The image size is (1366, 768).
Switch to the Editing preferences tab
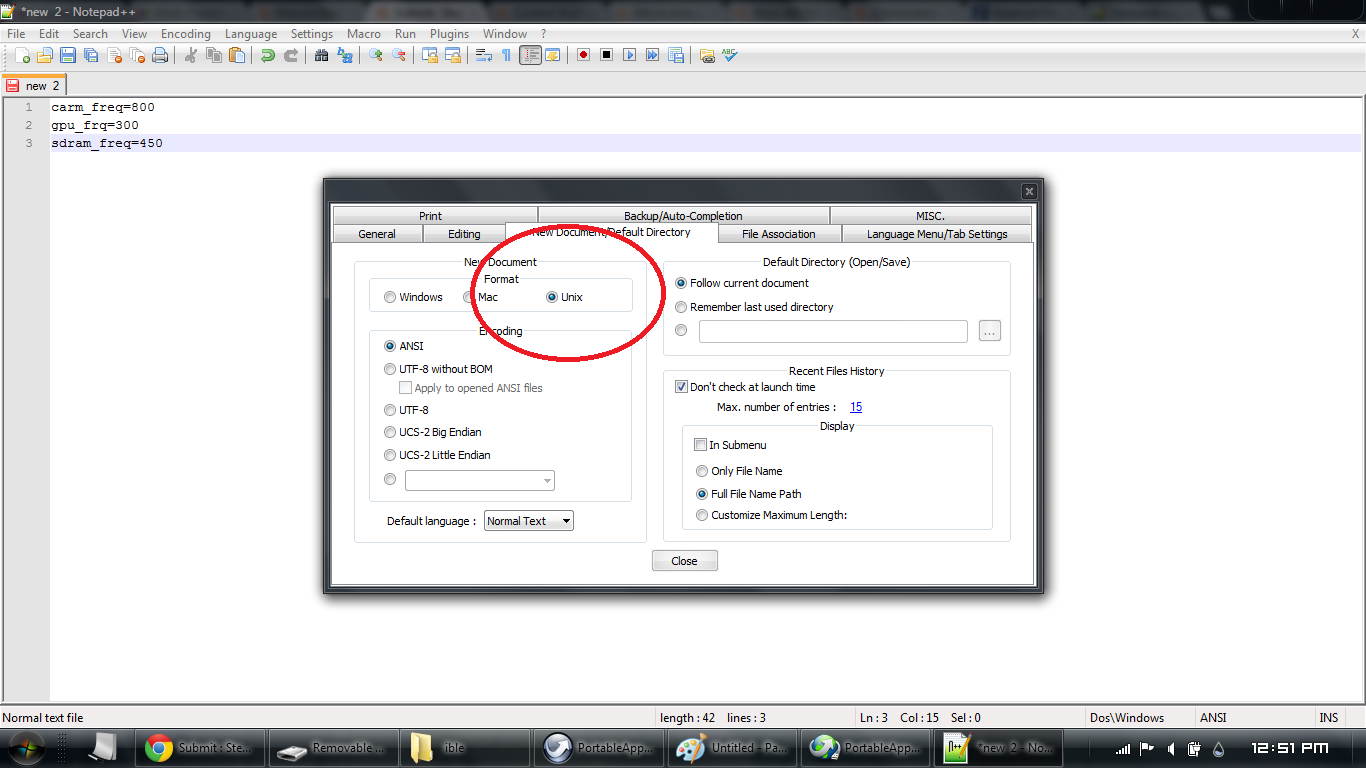coord(464,234)
